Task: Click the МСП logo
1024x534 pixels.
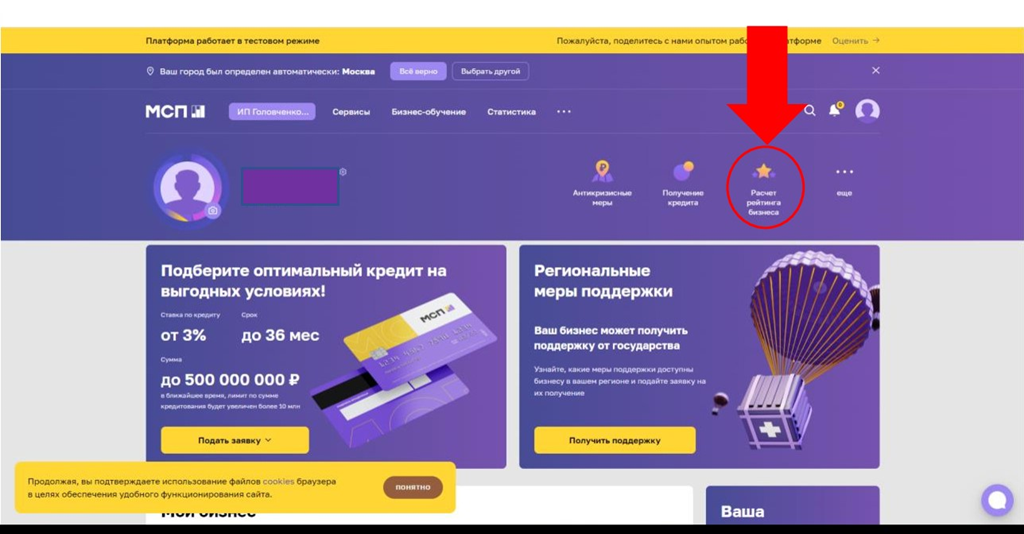Action: [175, 112]
